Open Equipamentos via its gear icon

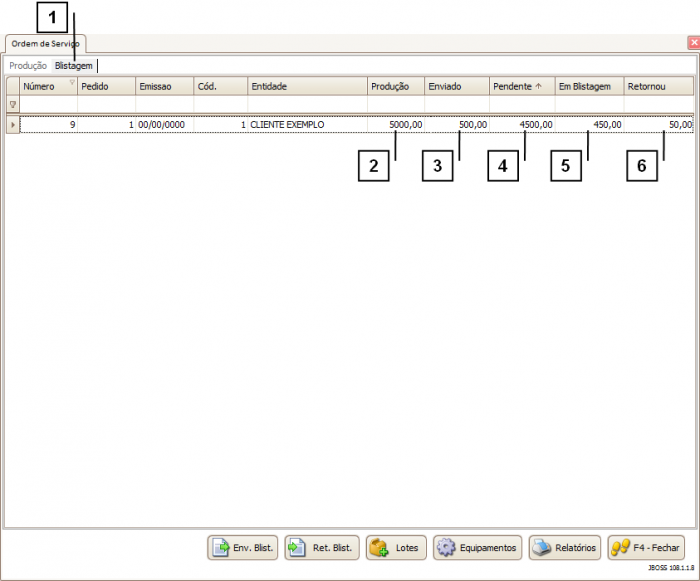click(446, 548)
